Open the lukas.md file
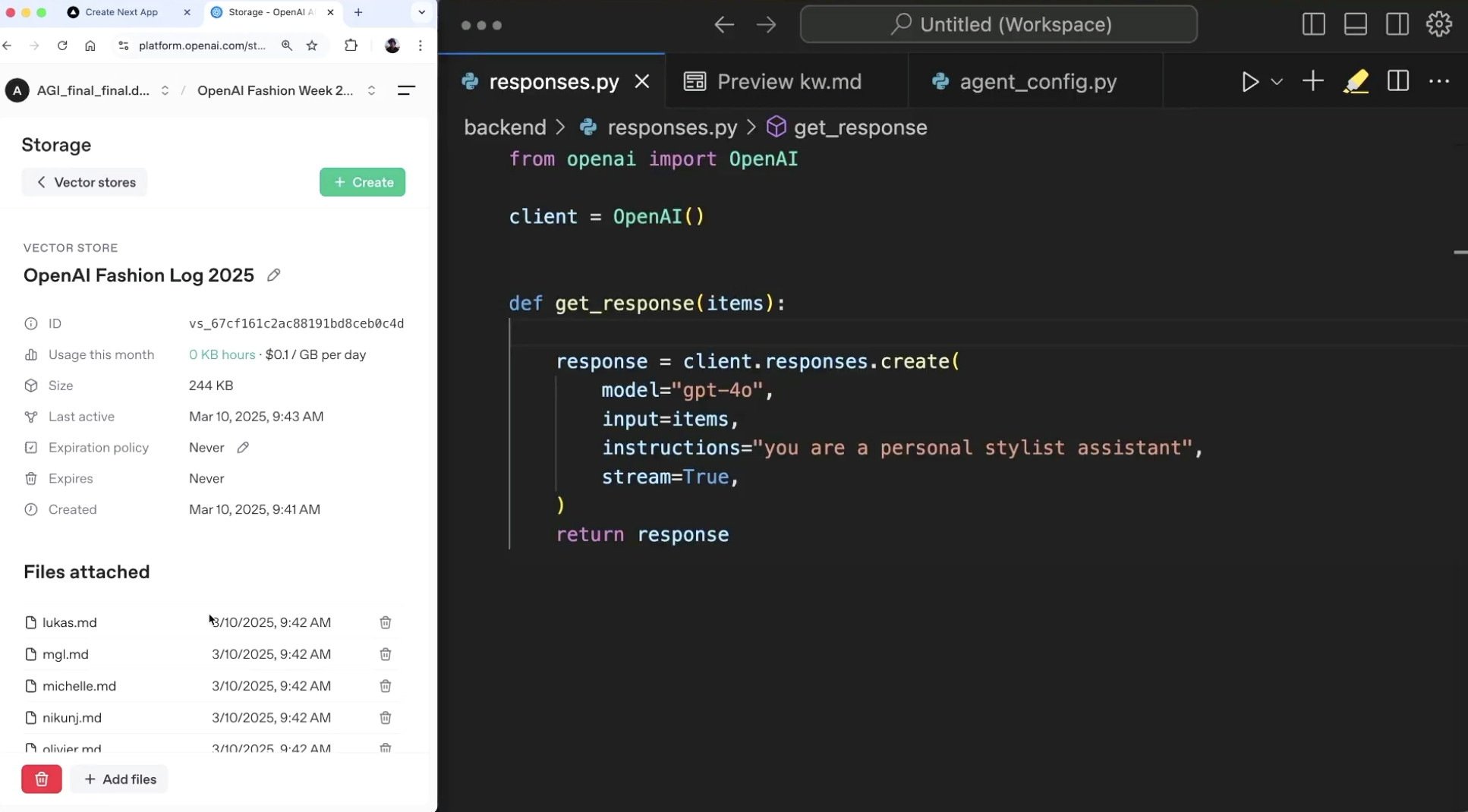 tap(70, 622)
